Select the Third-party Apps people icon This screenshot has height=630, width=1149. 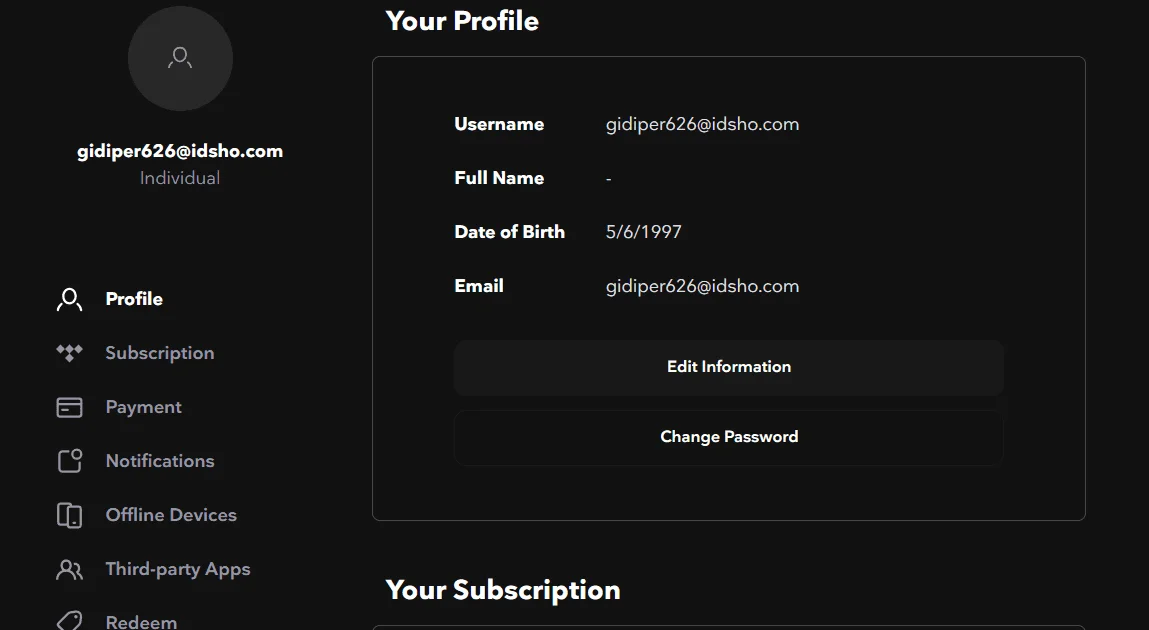[70, 569]
